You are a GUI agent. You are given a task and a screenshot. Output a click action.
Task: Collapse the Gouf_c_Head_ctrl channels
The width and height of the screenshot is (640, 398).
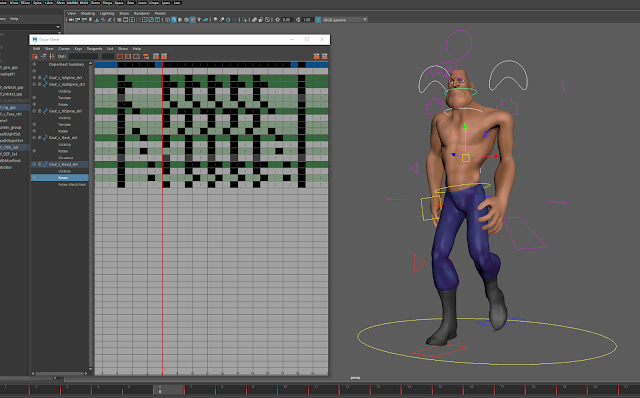click(40, 164)
